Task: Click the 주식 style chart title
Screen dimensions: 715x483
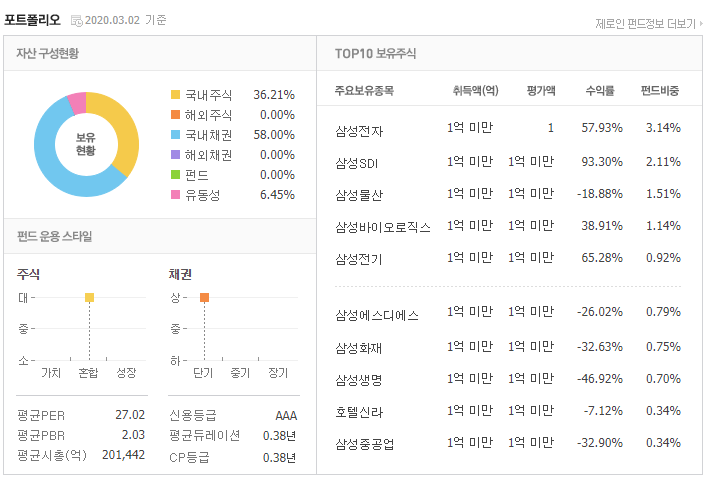Action: pos(28,274)
